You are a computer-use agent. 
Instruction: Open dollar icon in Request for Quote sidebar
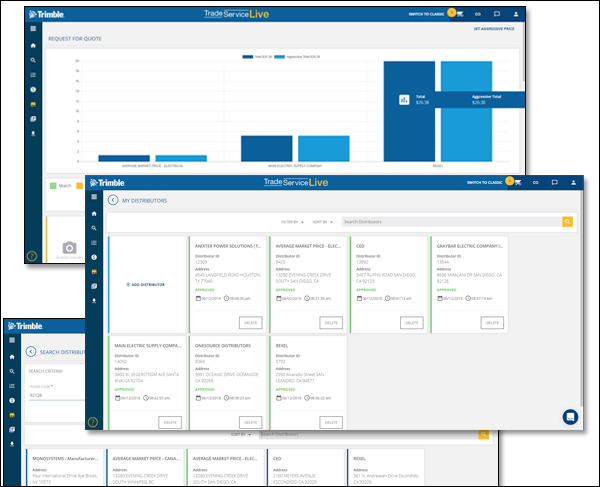33,90
